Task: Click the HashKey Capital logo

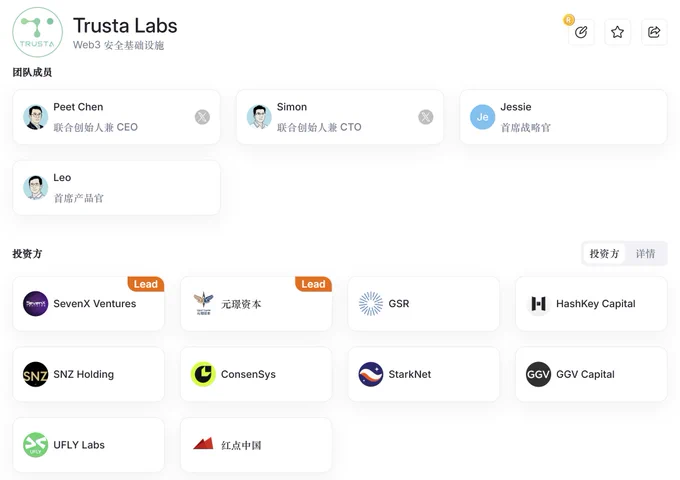Action: (538, 304)
